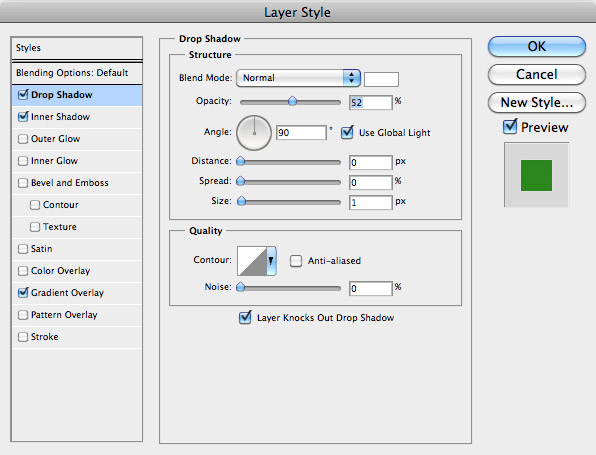The width and height of the screenshot is (596, 455).
Task: Enable the Outer Glow style checkbox
Action: click(23, 139)
